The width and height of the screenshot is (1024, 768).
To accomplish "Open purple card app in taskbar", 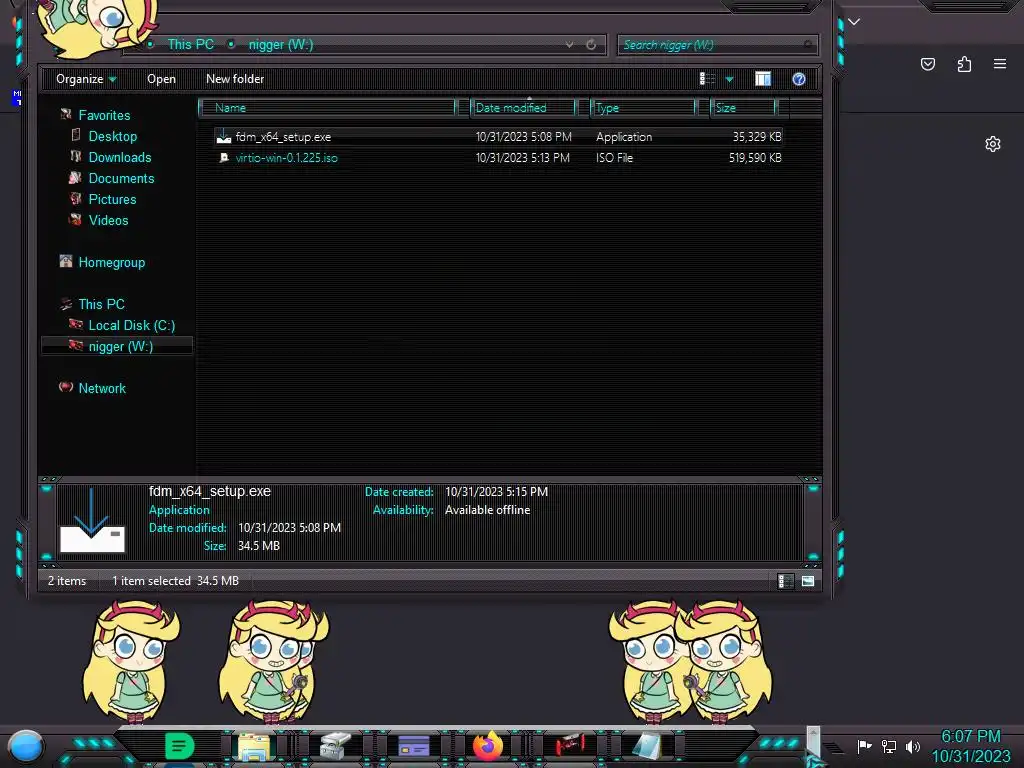I will tap(413, 746).
